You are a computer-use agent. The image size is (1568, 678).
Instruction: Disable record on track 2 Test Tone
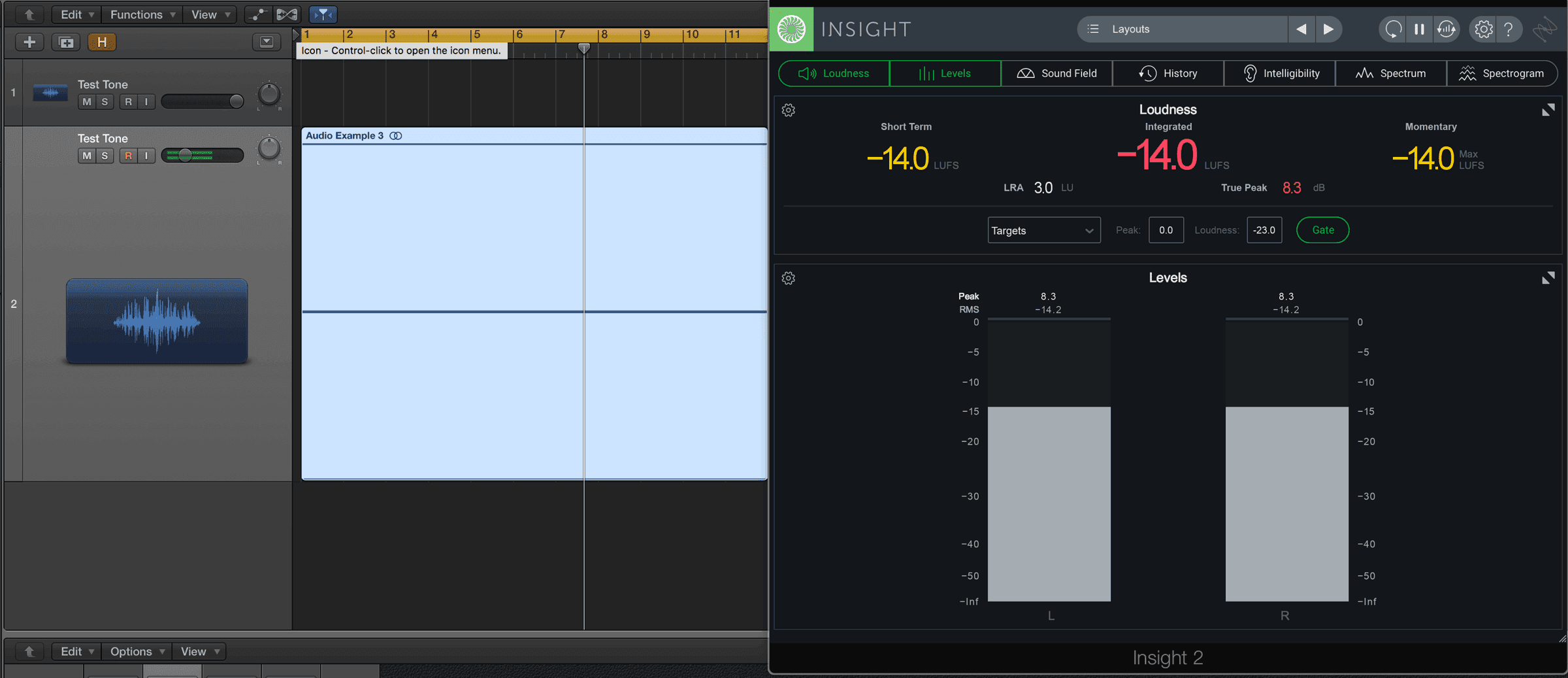tap(128, 156)
